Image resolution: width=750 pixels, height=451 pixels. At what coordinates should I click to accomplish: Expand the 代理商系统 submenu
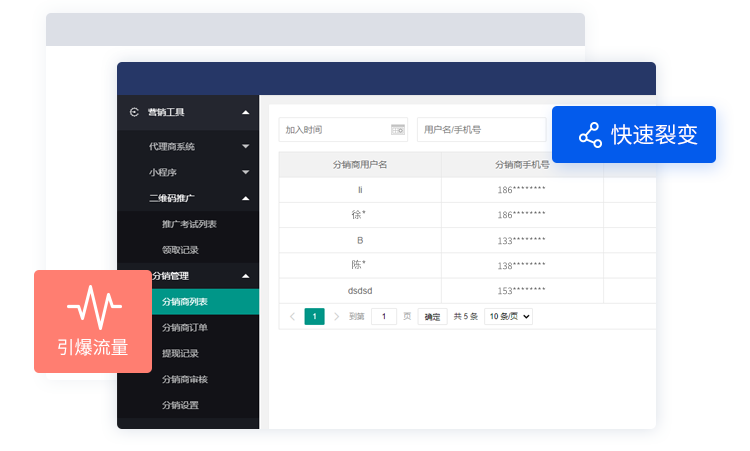[x=246, y=147]
